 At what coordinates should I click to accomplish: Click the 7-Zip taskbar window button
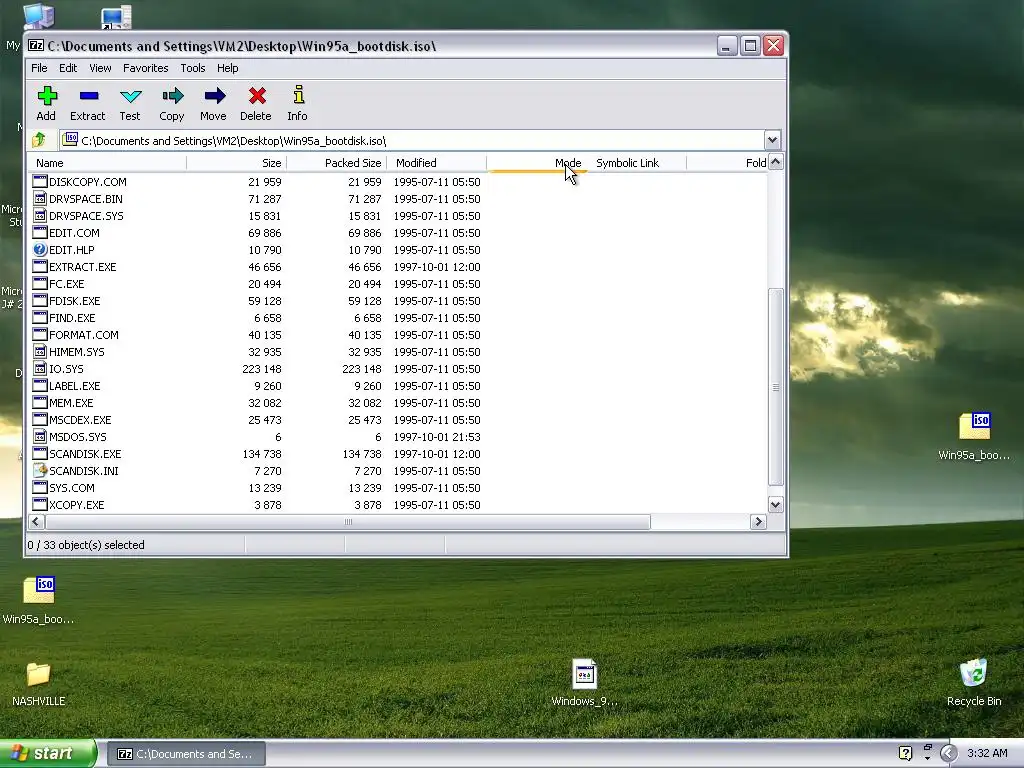coord(185,754)
